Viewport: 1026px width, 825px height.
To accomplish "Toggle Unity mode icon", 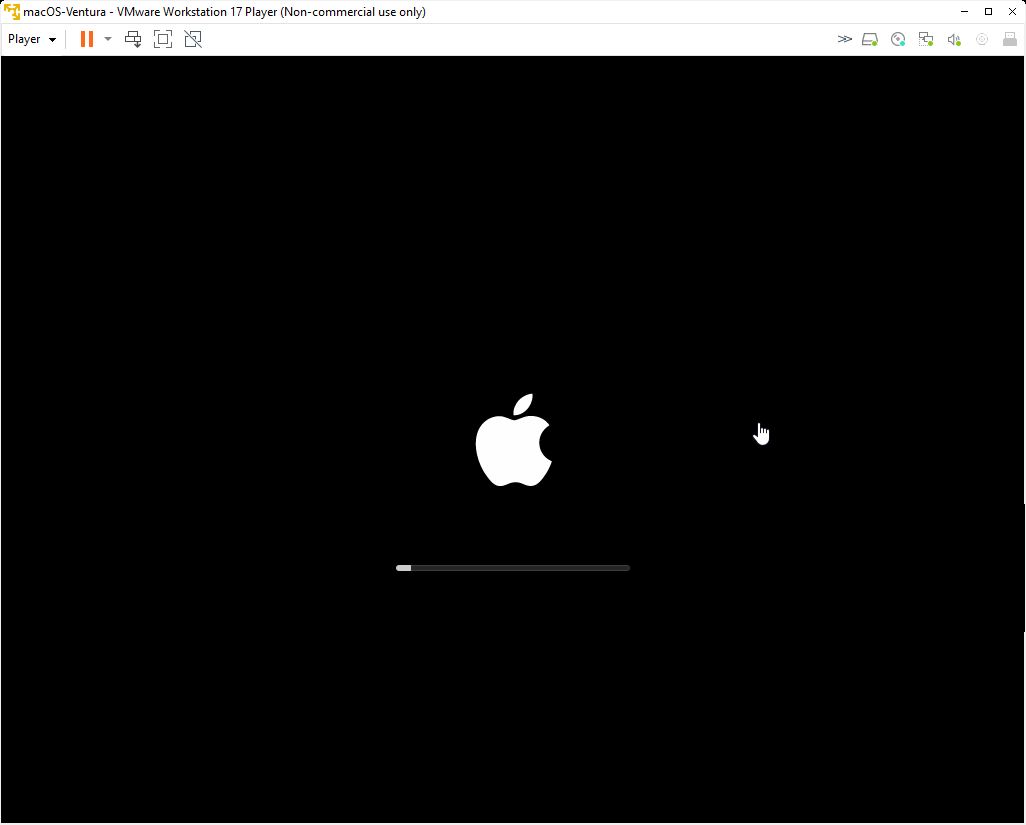I will (x=193, y=39).
